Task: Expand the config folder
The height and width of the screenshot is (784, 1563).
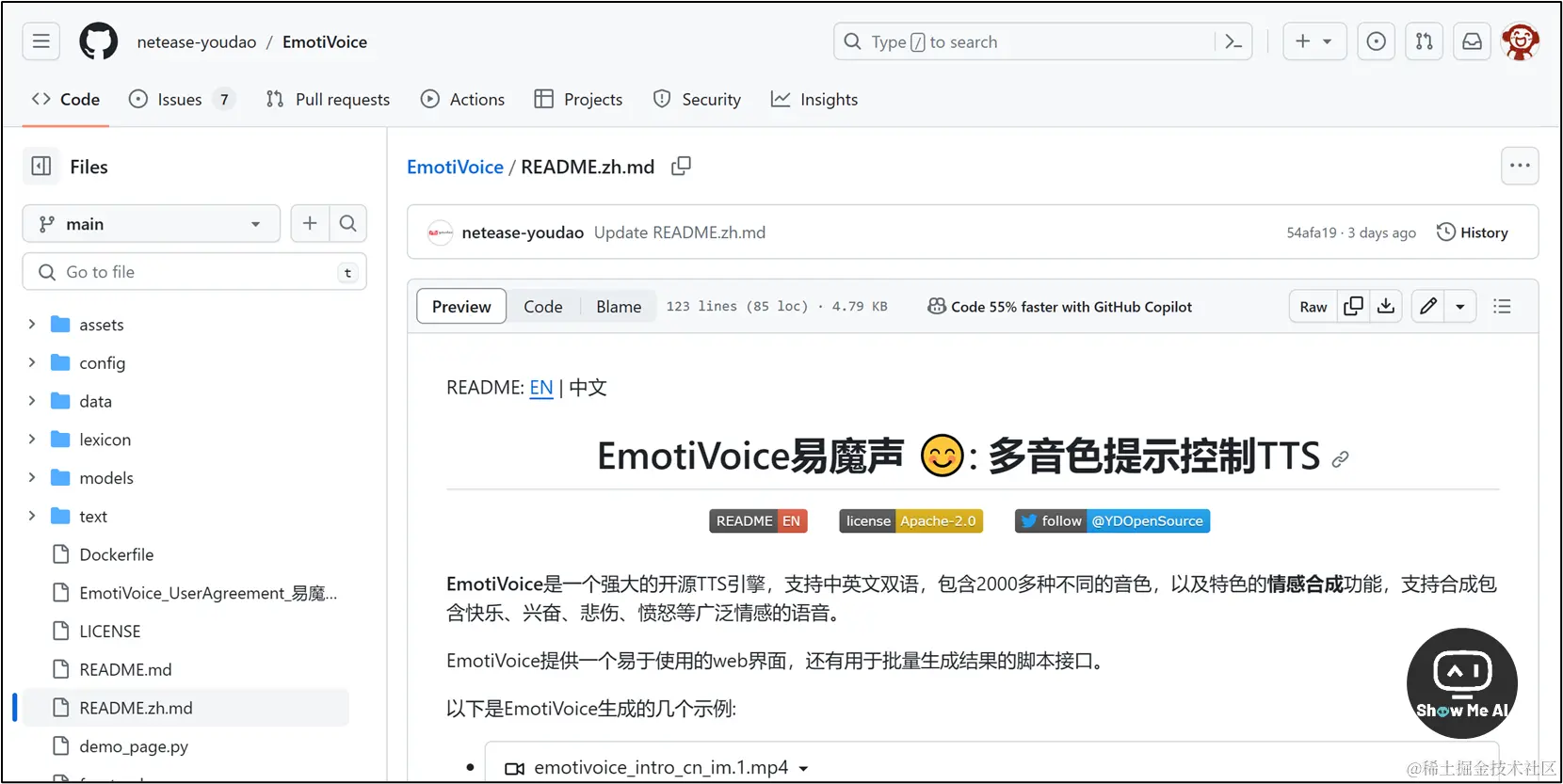Action: (32, 362)
